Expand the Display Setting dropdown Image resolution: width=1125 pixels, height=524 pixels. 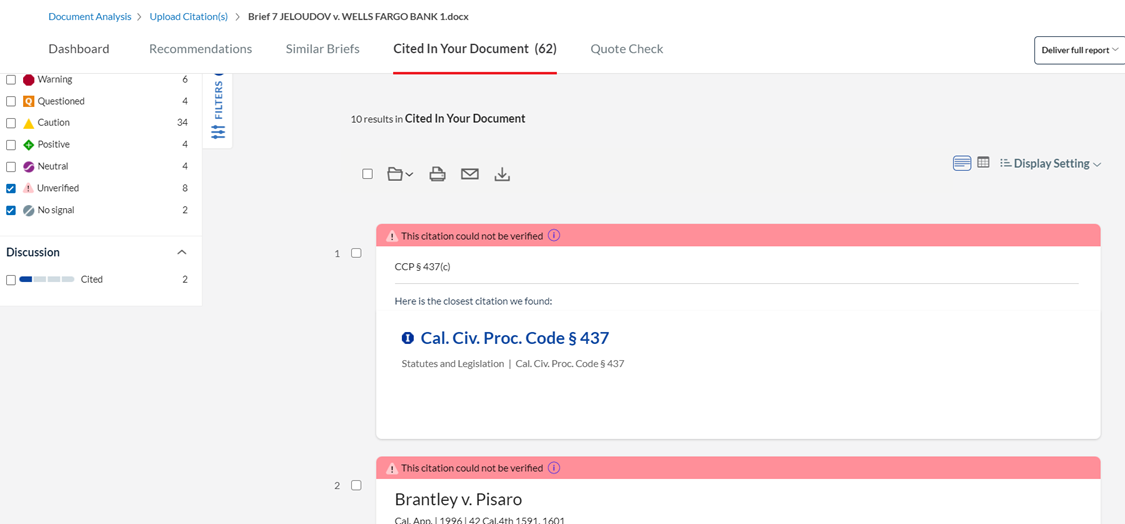[1050, 164]
